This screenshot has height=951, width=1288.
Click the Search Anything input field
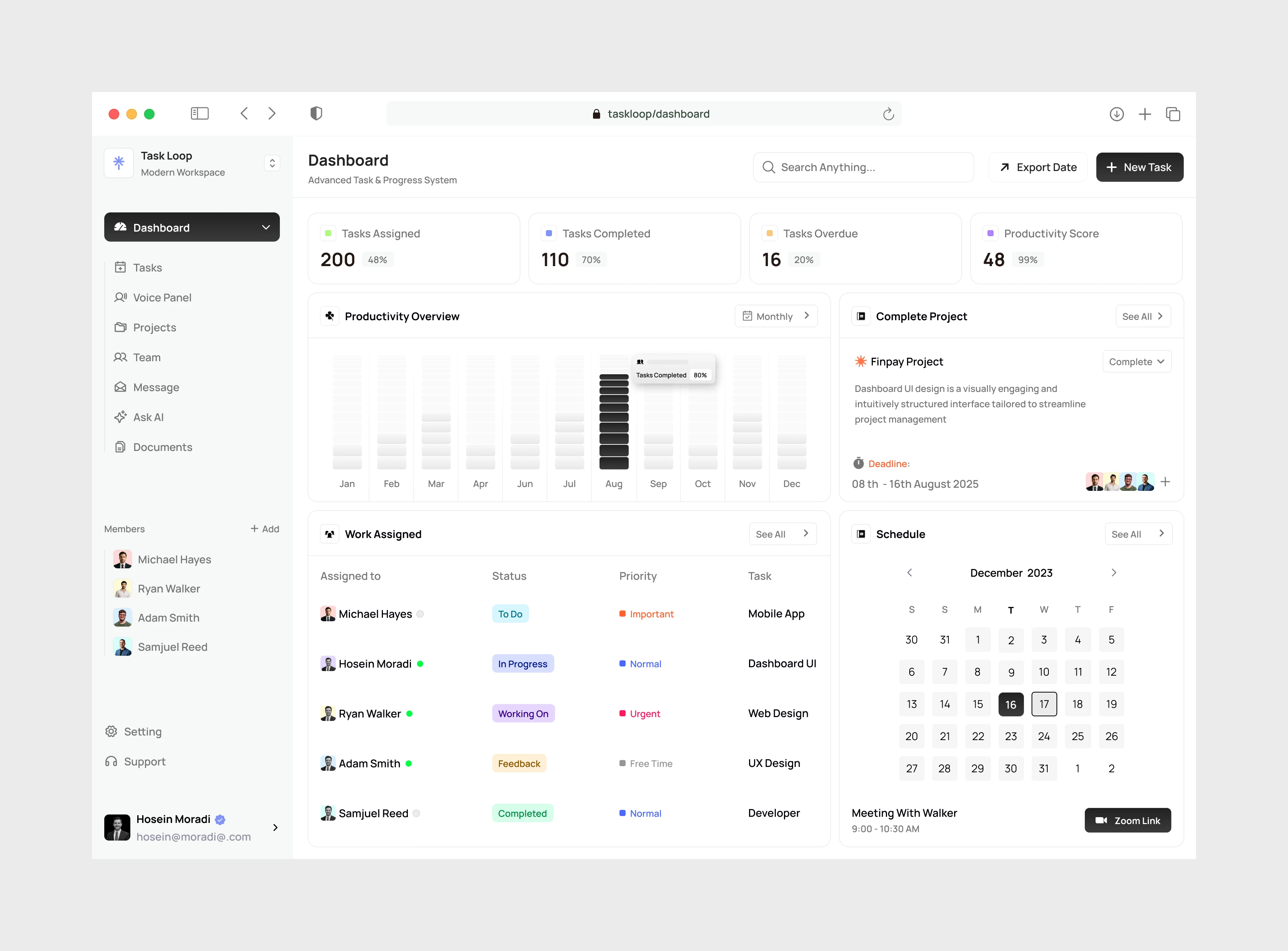863,168
